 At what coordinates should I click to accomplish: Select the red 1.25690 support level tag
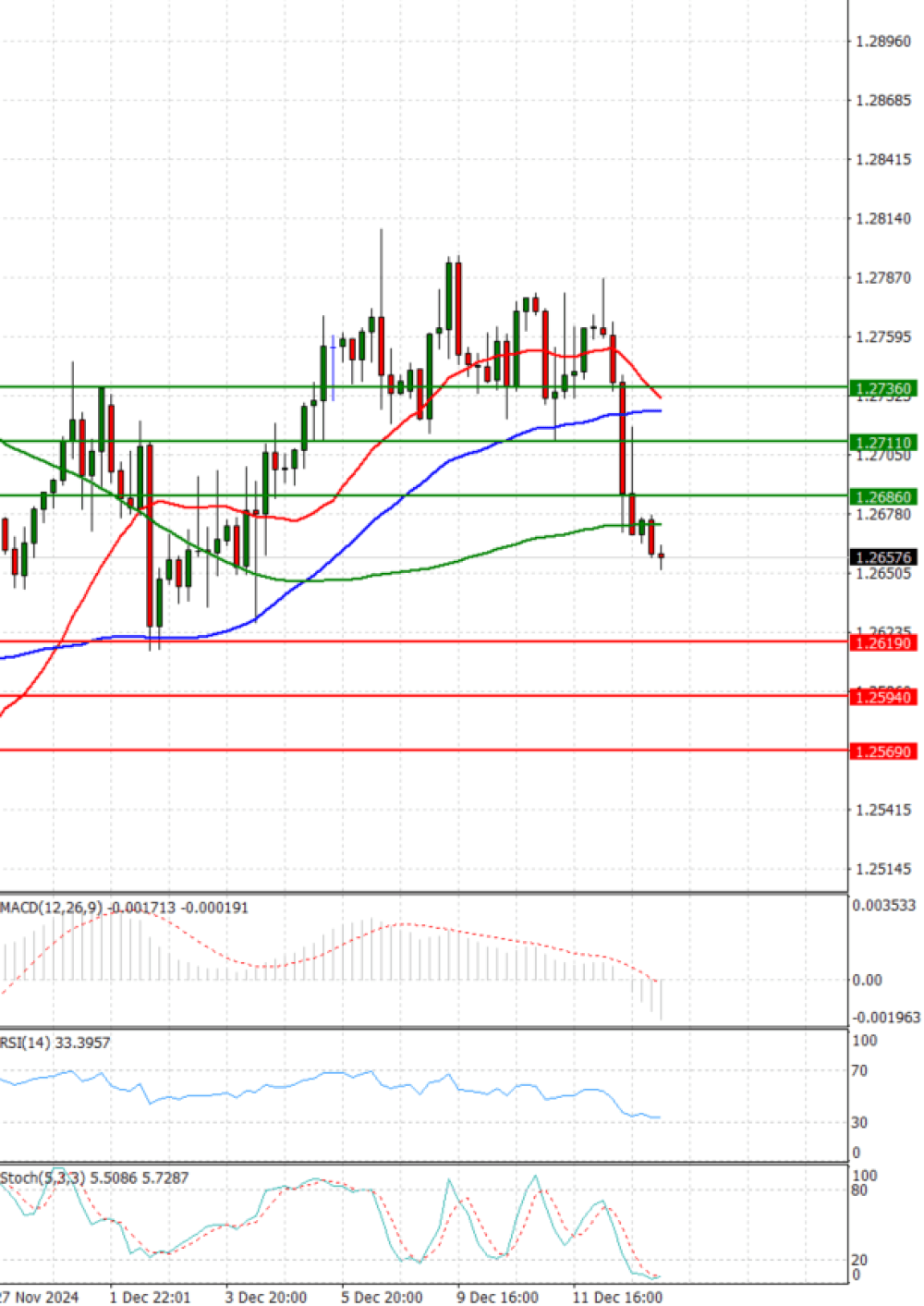coord(882,751)
